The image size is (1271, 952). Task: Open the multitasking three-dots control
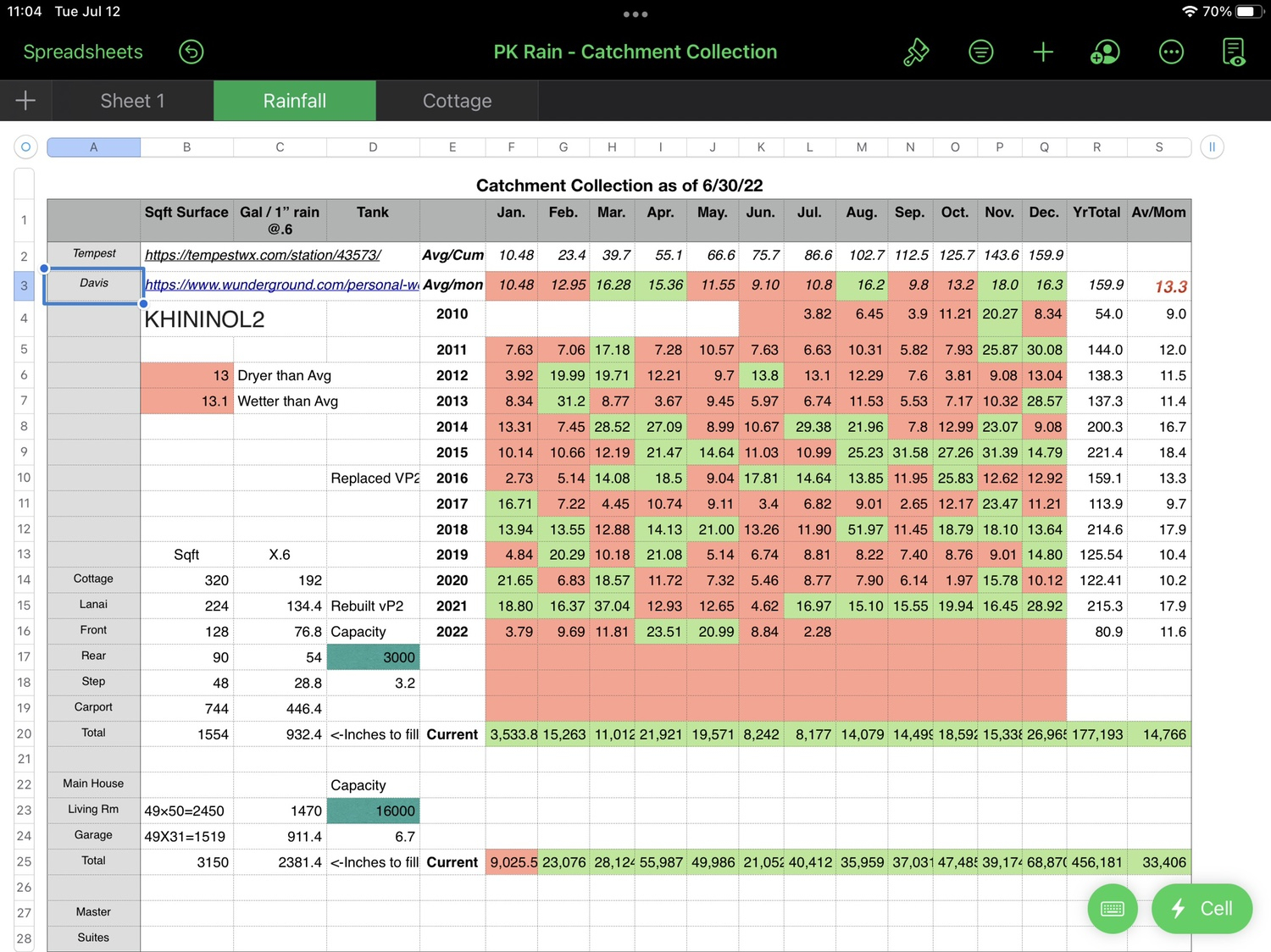click(635, 14)
